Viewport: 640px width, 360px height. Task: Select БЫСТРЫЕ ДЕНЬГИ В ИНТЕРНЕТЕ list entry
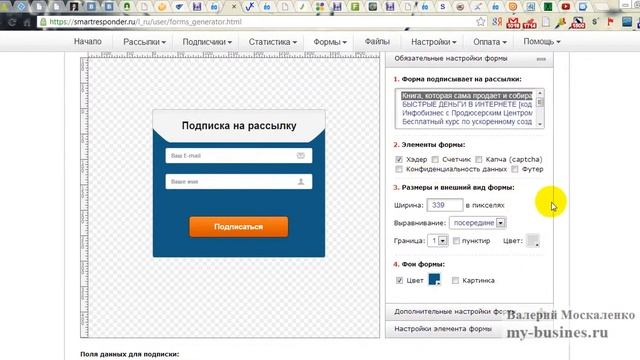(x=467, y=104)
